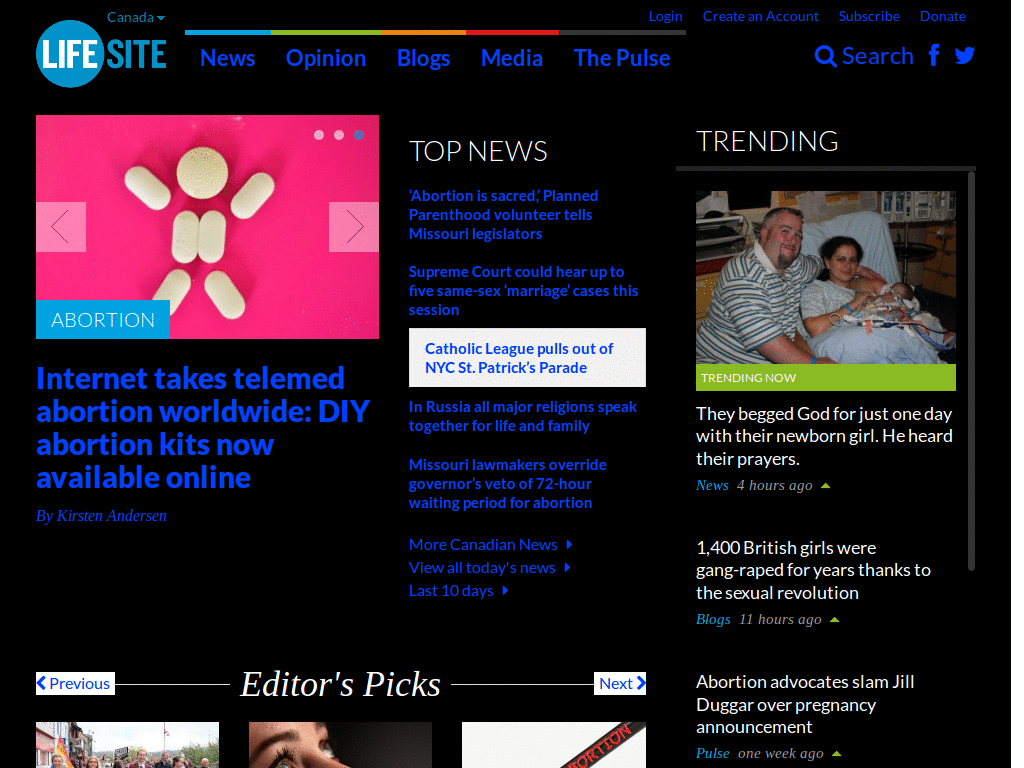Open 'They begged God for just one day' story

point(824,436)
